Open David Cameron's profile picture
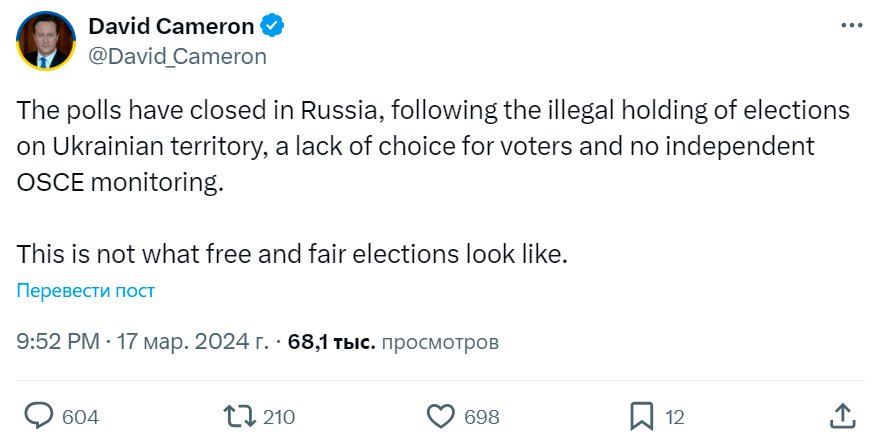Viewport: 884px width, 439px height. tap(46, 41)
